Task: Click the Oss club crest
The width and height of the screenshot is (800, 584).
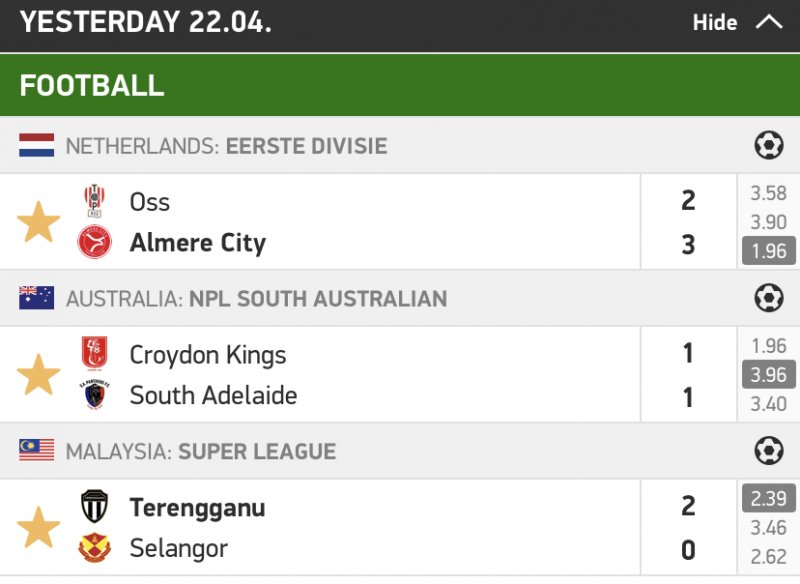Action: (95, 201)
